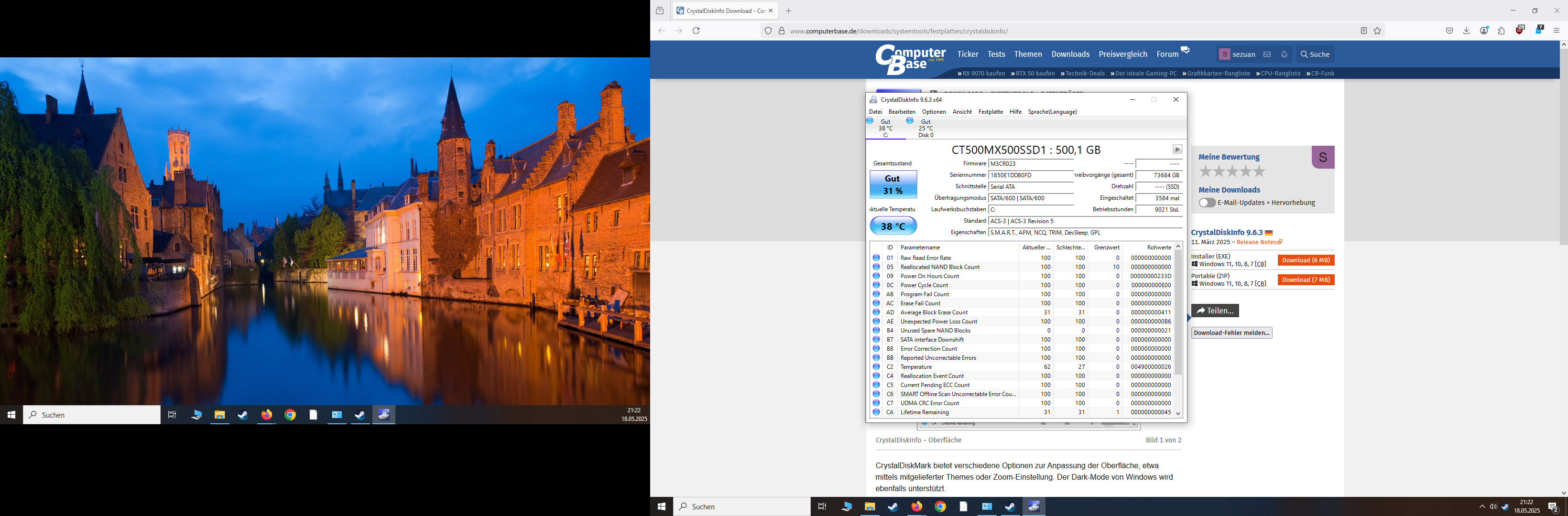The width and height of the screenshot is (1568, 516).
Task: Open ComputerBase messages envelope icon
Action: click(x=1267, y=55)
